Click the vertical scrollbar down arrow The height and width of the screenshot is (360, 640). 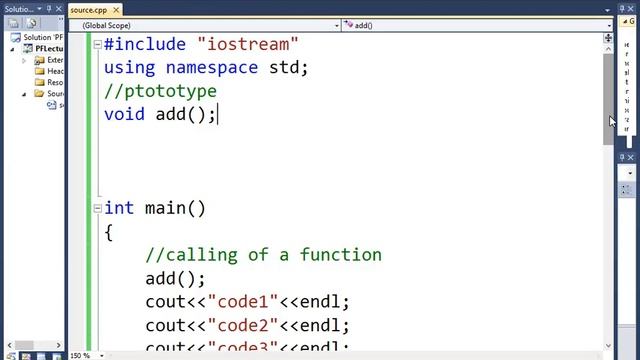tap(608, 346)
